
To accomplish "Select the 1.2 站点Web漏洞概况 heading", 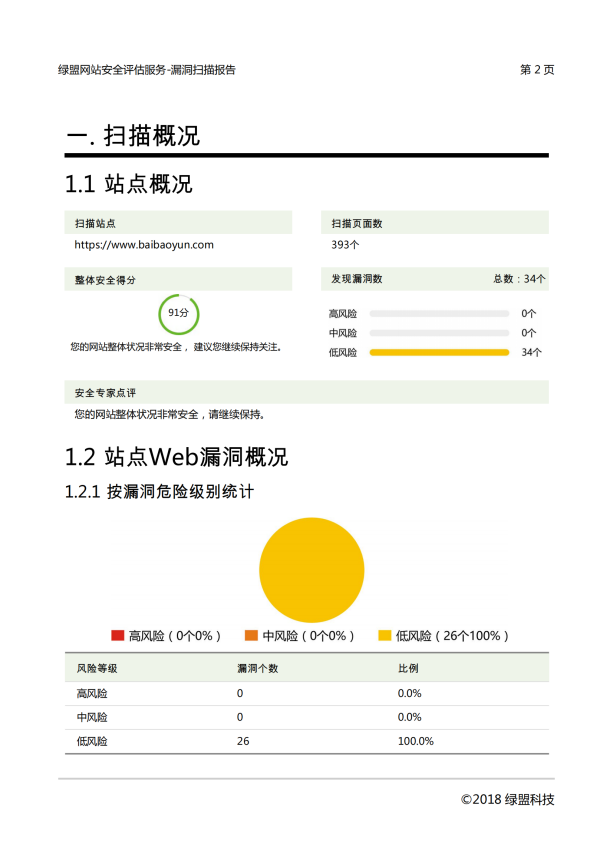I will tap(176, 457).
